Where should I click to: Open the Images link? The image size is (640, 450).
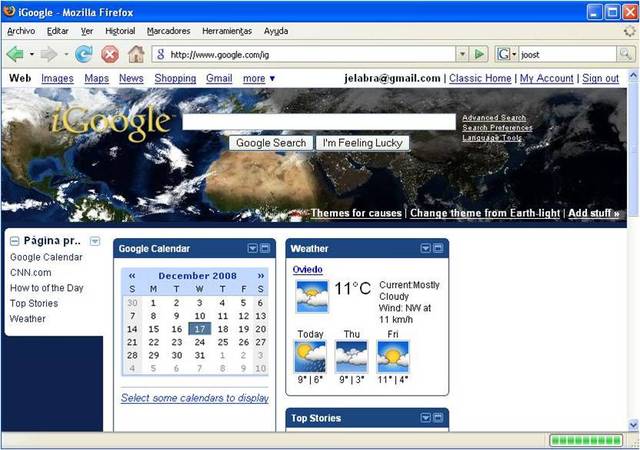57,78
